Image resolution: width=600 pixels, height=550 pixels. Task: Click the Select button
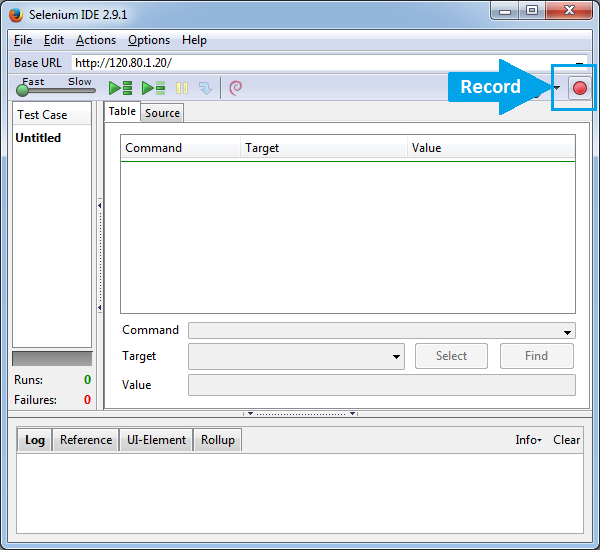pyautogui.click(x=451, y=356)
